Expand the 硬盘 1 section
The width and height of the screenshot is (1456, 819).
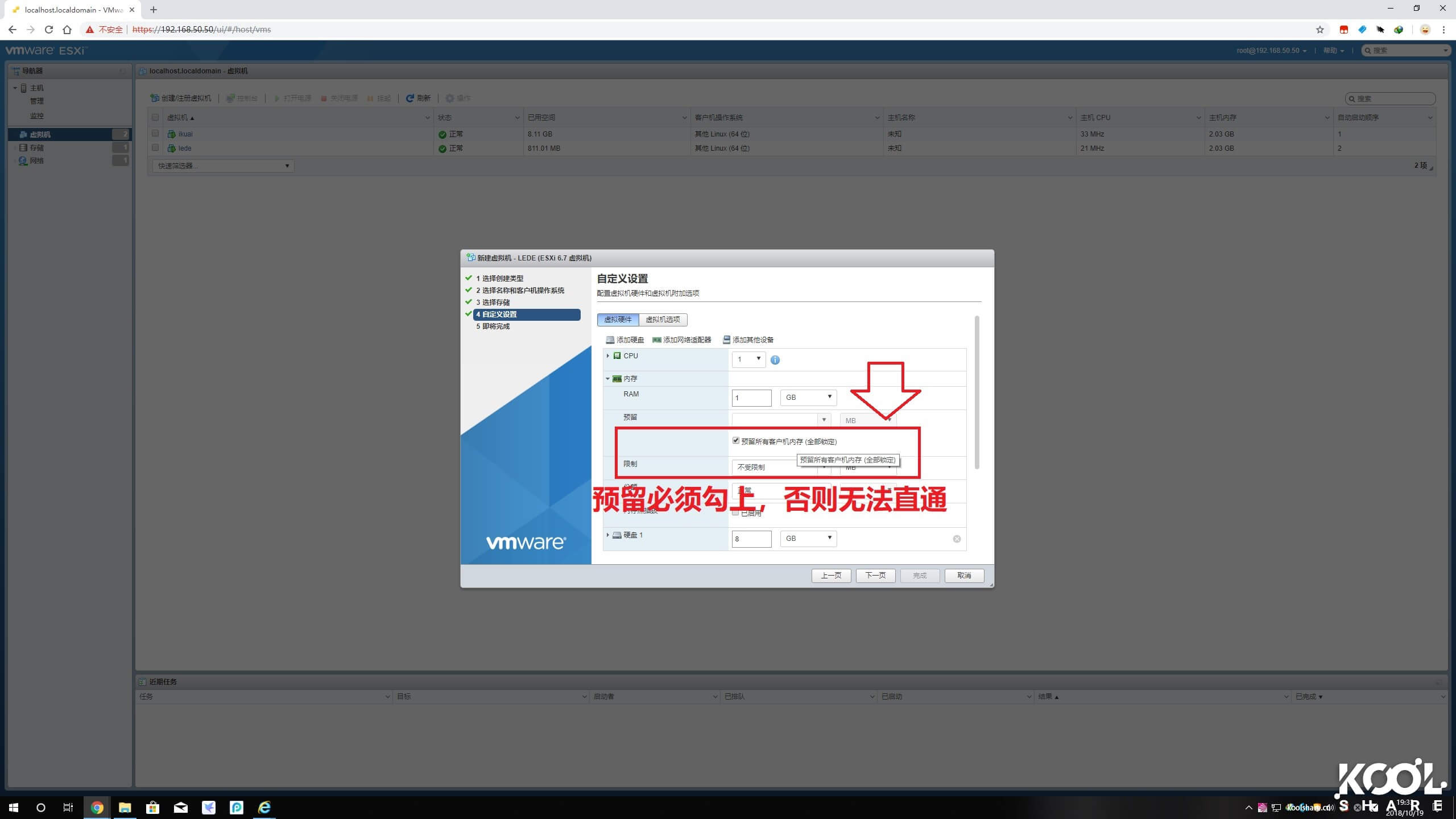607,535
